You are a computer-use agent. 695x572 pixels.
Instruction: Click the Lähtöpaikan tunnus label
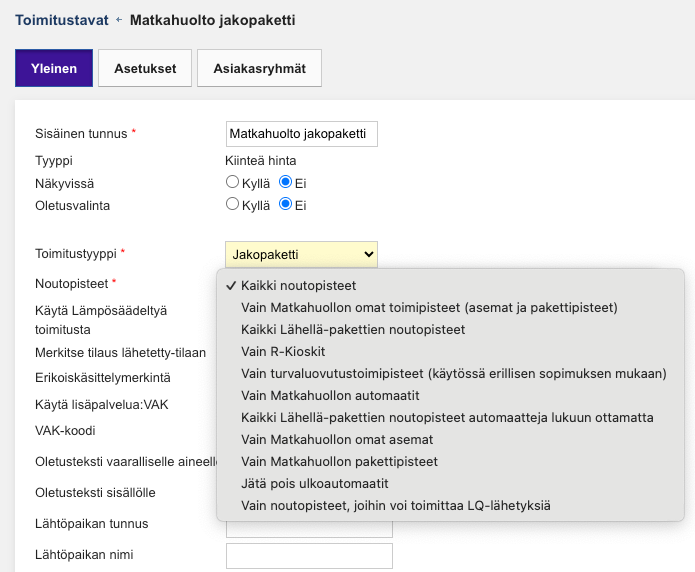(92, 524)
